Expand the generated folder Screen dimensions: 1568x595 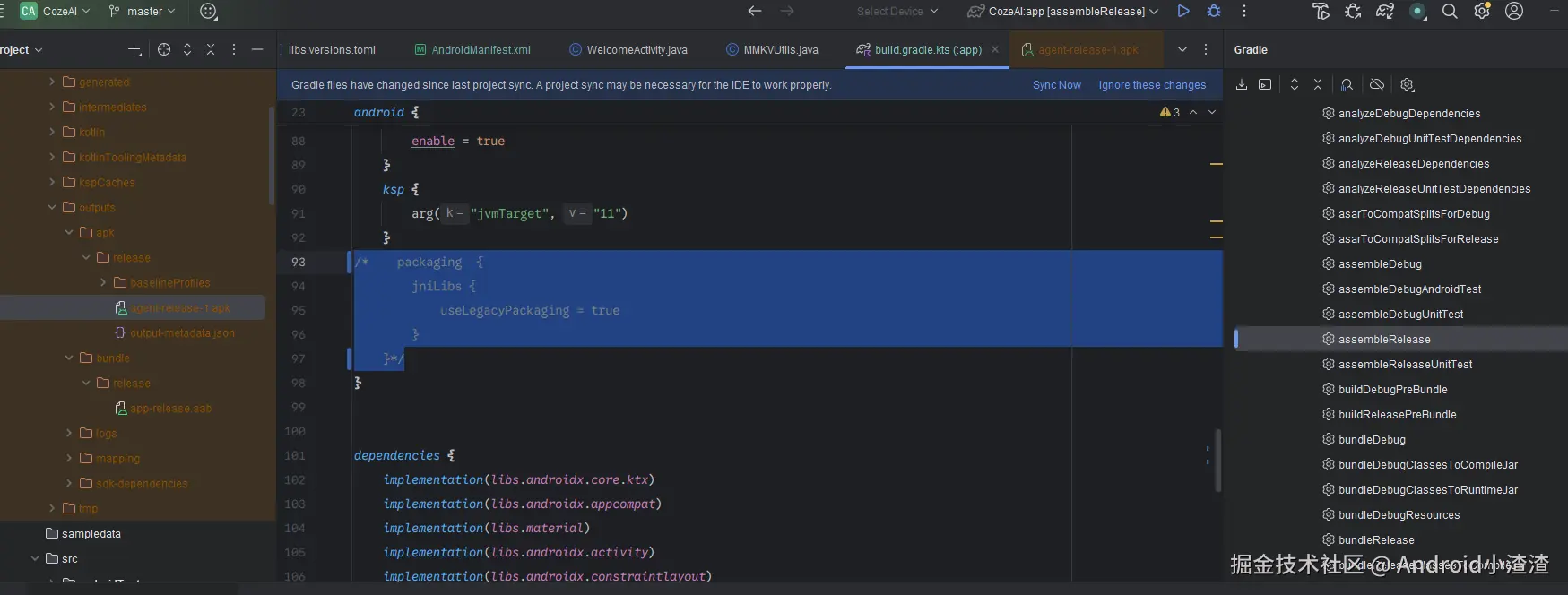point(52,82)
